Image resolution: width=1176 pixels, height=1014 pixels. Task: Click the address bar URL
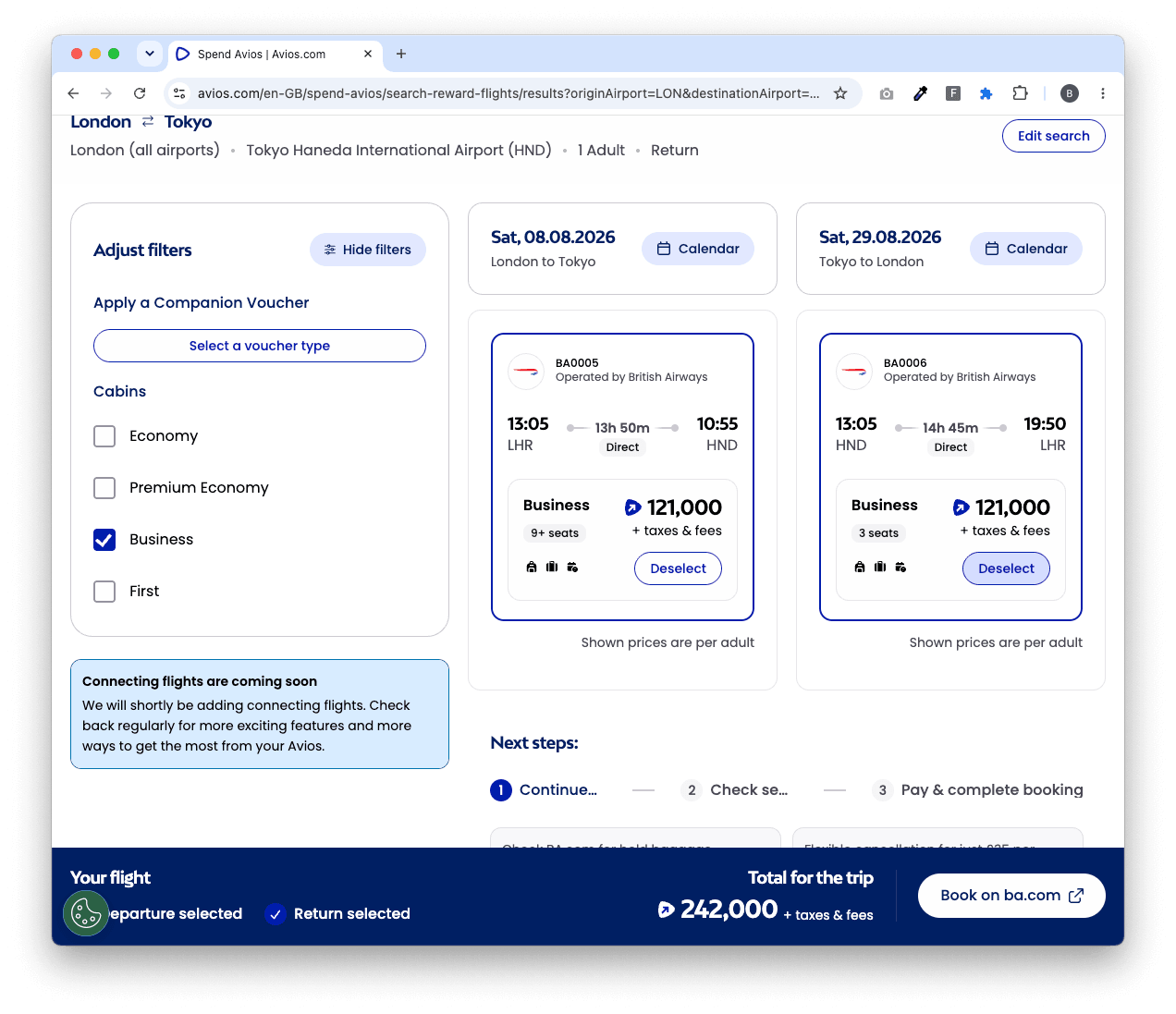(x=508, y=93)
